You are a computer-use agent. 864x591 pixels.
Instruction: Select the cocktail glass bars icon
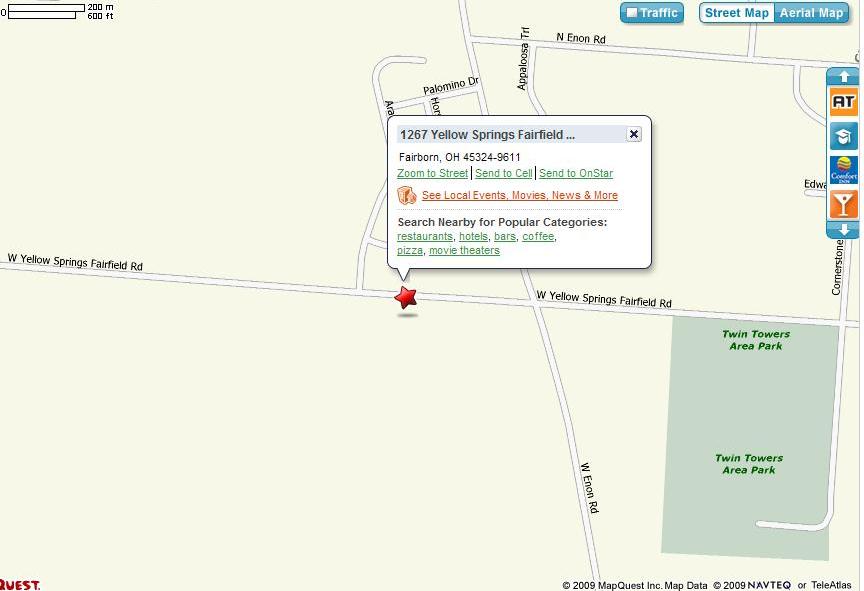(x=844, y=204)
